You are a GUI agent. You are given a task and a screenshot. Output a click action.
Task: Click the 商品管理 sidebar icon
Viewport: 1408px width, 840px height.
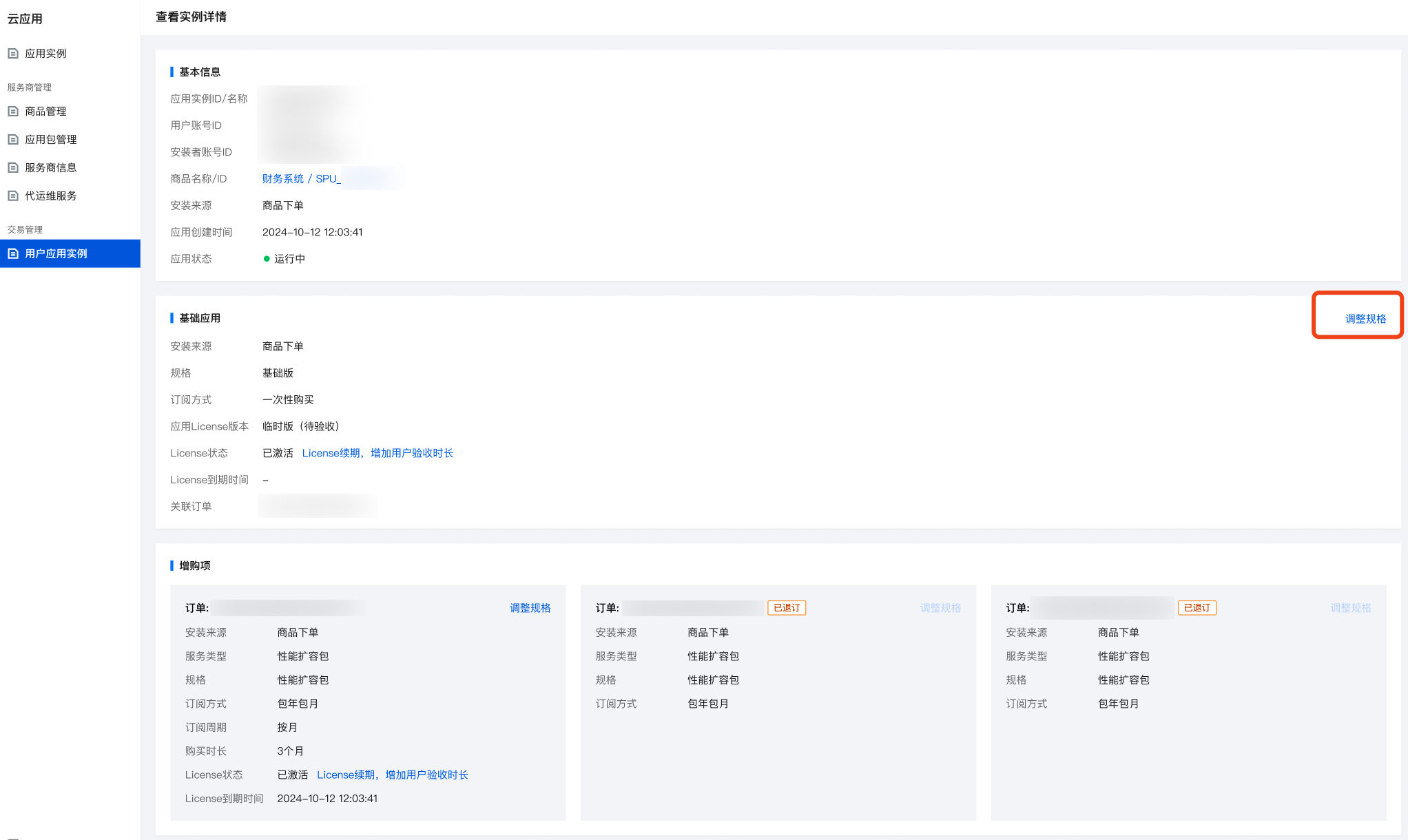tap(13, 111)
